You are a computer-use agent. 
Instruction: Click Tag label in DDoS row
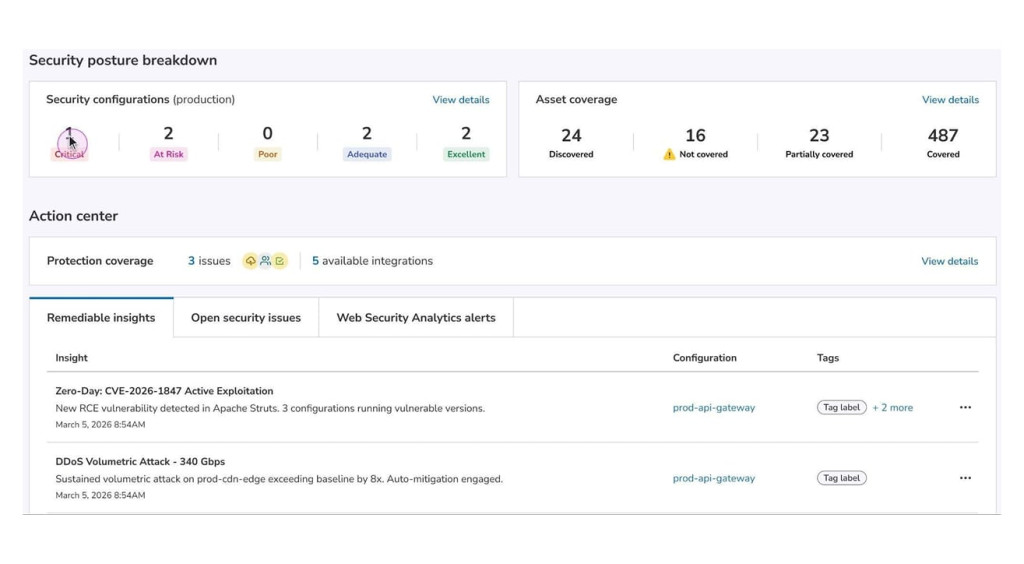[842, 478]
